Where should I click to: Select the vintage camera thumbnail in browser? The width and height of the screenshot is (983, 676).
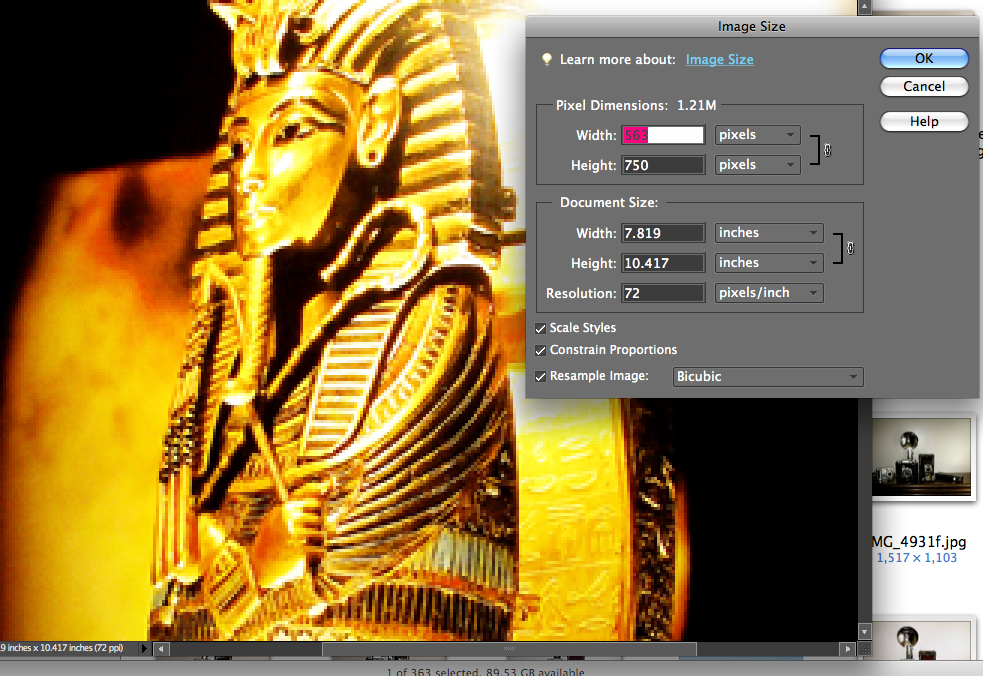[x=921, y=457]
